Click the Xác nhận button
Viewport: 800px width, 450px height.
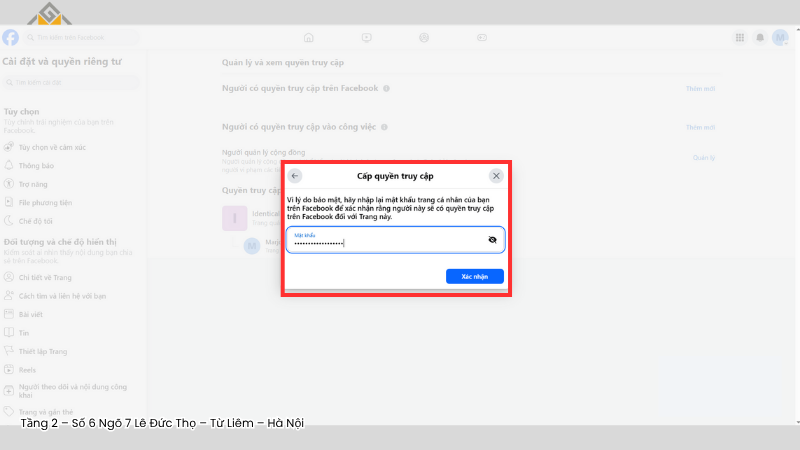(x=474, y=276)
